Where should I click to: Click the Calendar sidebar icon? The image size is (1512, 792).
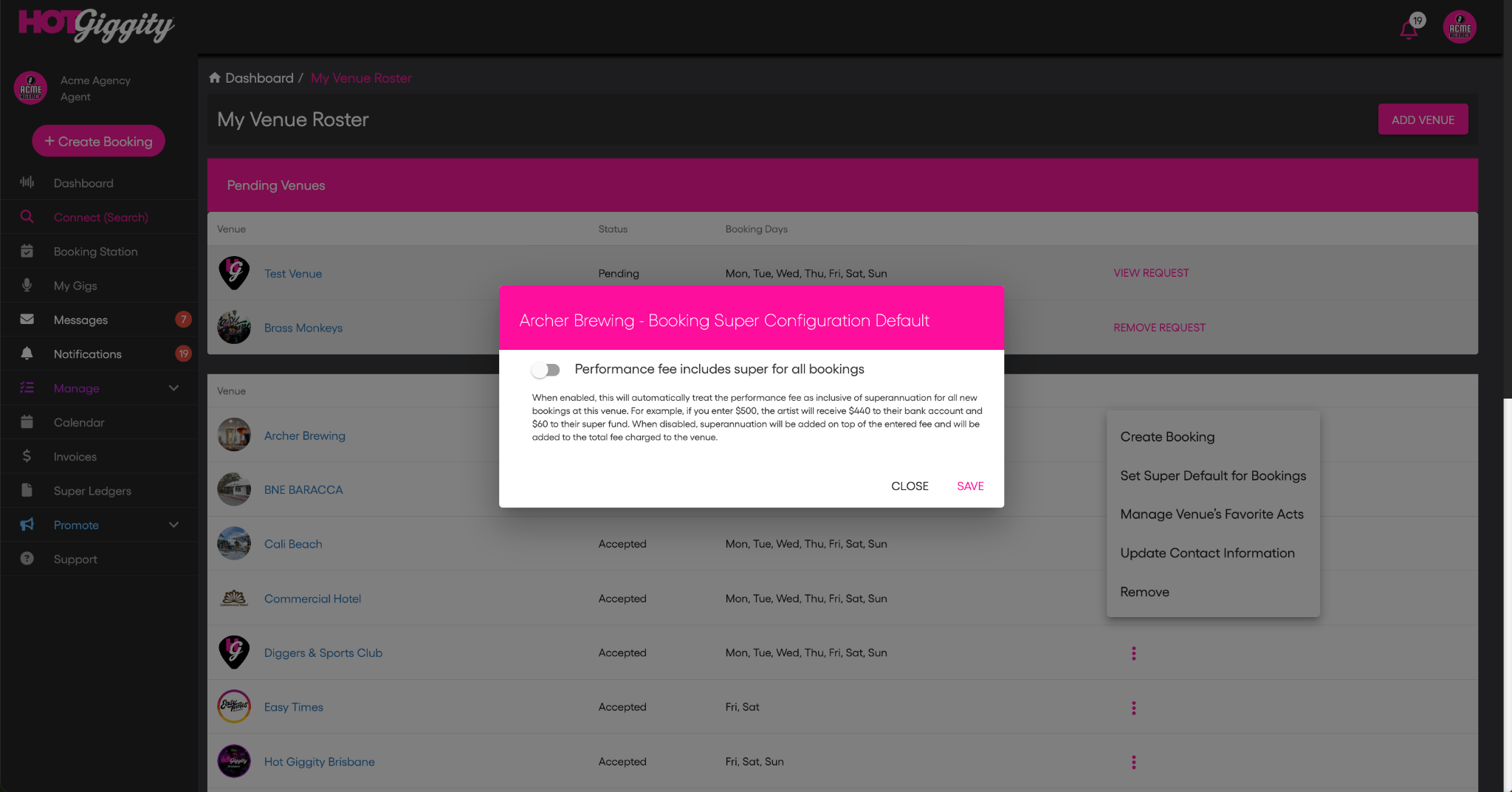click(27, 422)
